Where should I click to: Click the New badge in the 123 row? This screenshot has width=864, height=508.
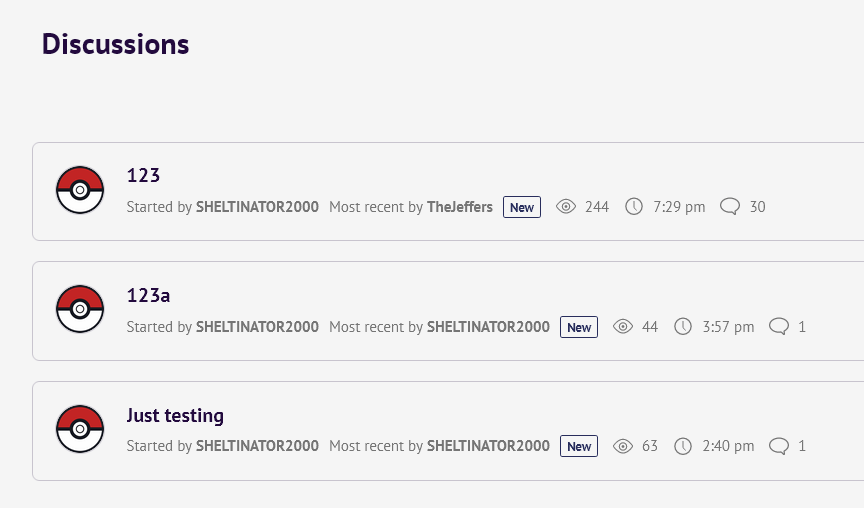pos(522,207)
